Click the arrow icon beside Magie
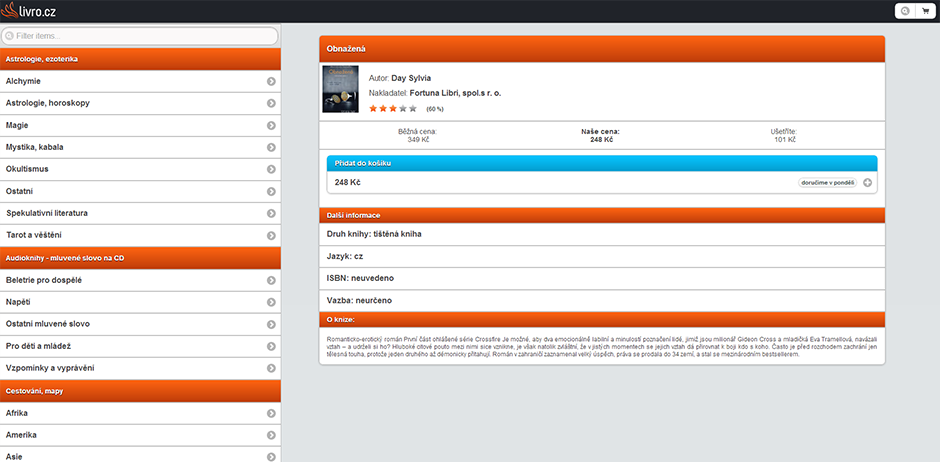This screenshot has width=940, height=462. click(271, 126)
